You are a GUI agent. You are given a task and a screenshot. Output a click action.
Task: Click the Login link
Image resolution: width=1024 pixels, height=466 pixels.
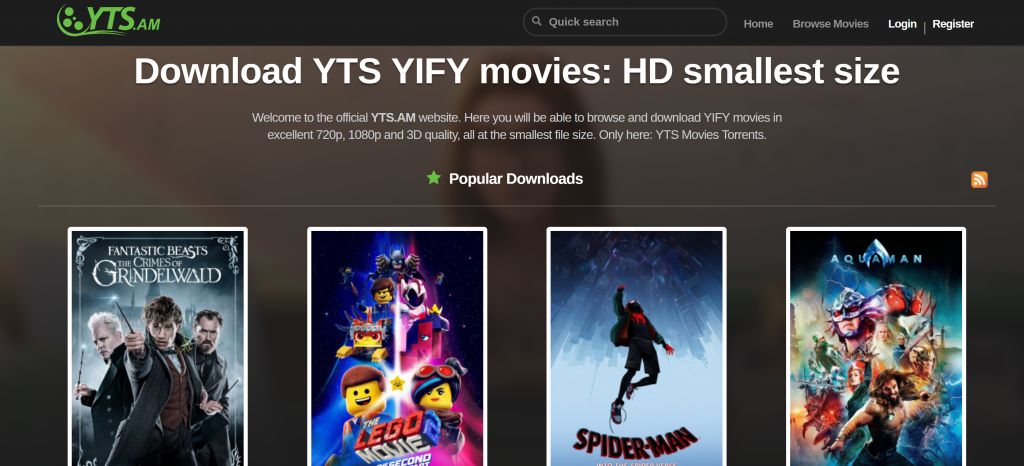pyautogui.click(x=903, y=23)
